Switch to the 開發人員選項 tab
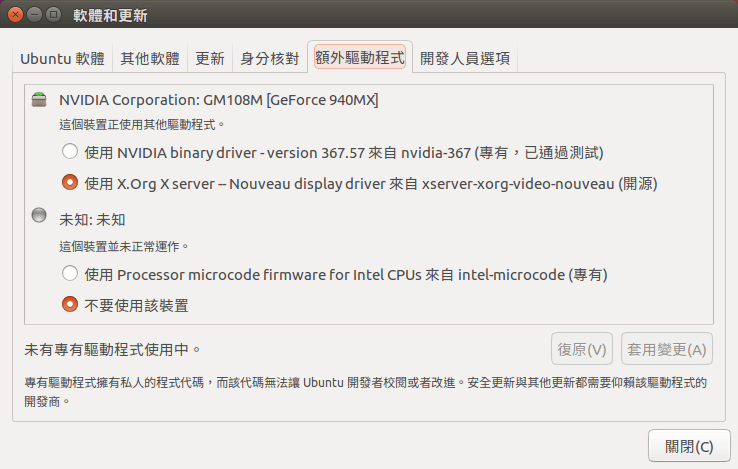The width and height of the screenshot is (738, 469). tap(465, 58)
